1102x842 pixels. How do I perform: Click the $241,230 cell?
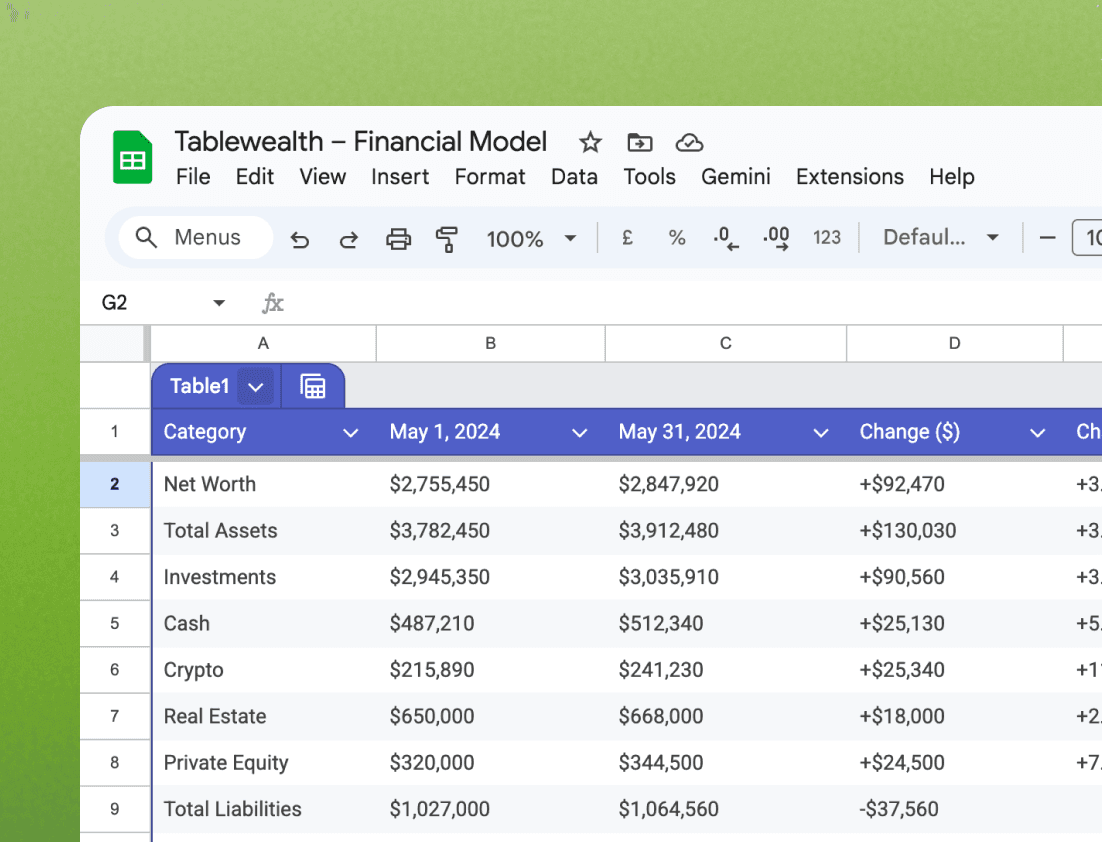(x=726, y=670)
